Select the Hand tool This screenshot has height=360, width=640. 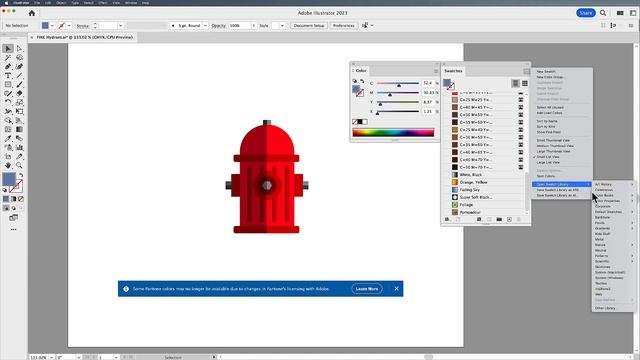tap(8, 165)
